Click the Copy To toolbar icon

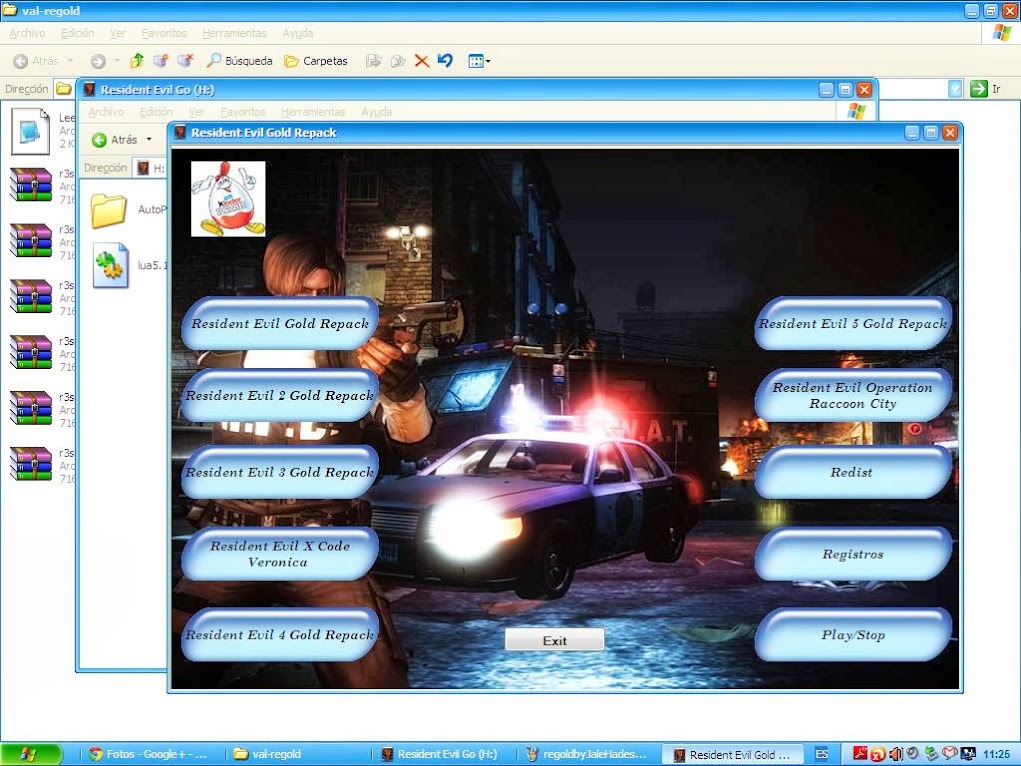click(397, 61)
